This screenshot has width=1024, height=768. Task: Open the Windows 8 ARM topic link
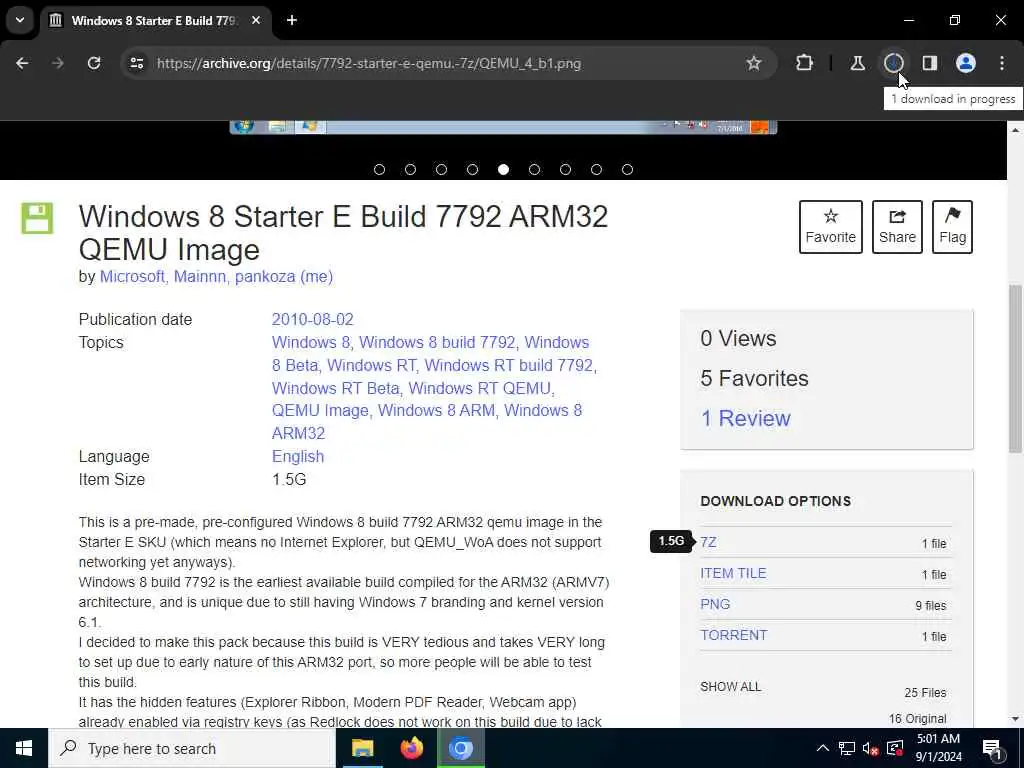coord(436,410)
